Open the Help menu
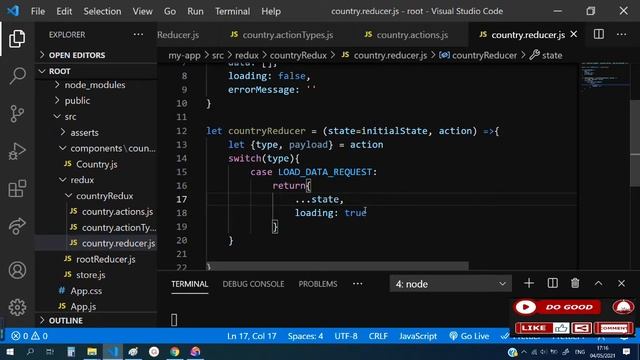This screenshot has height=360, width=640. click(271, 11)
